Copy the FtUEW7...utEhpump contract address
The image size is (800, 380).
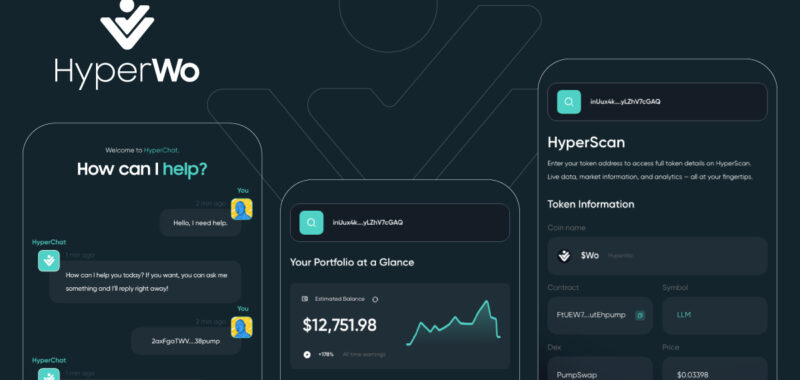(639, 315)
